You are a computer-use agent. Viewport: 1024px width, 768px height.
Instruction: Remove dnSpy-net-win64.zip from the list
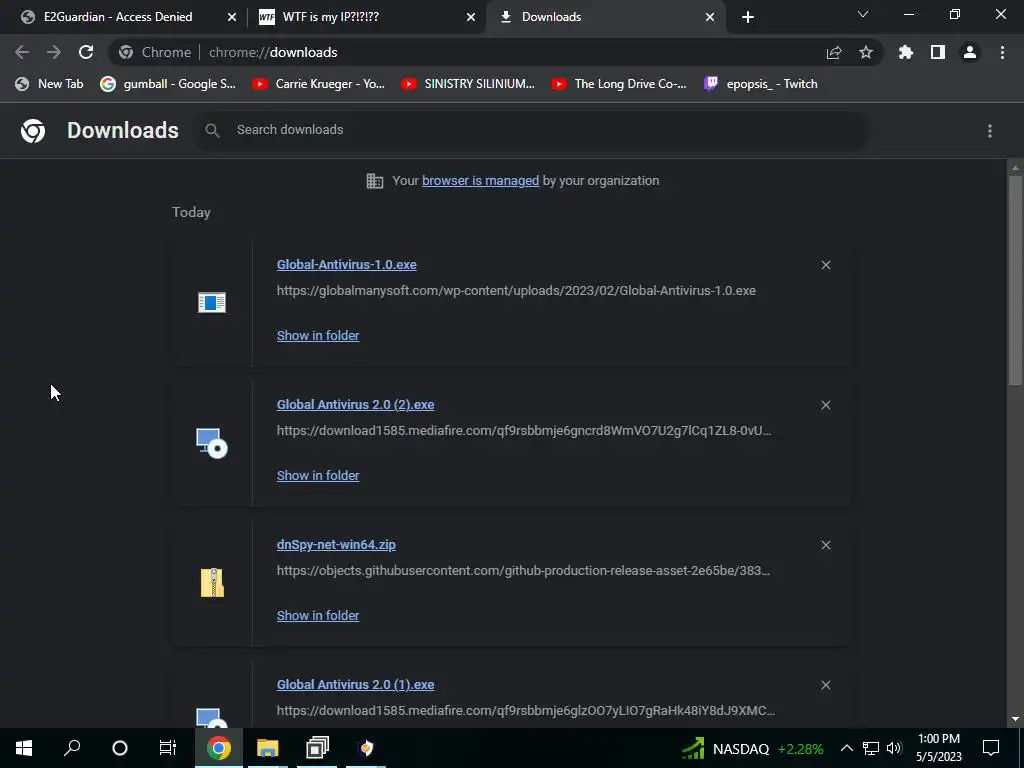[x=826, y=545]
